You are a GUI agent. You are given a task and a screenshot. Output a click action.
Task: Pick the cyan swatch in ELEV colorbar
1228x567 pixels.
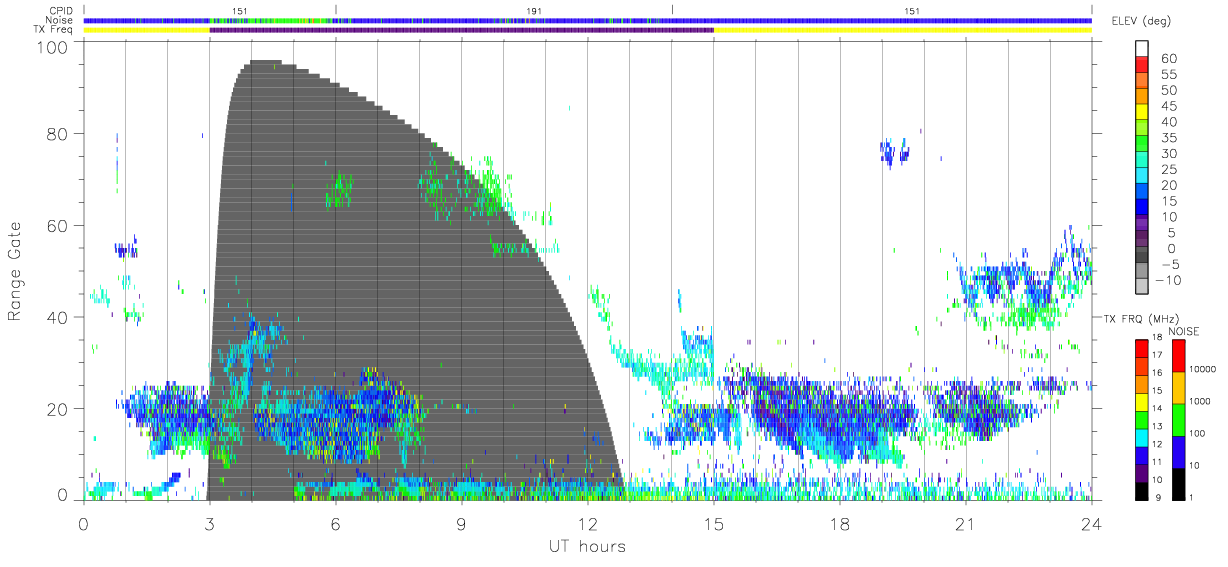[1143, 174]
